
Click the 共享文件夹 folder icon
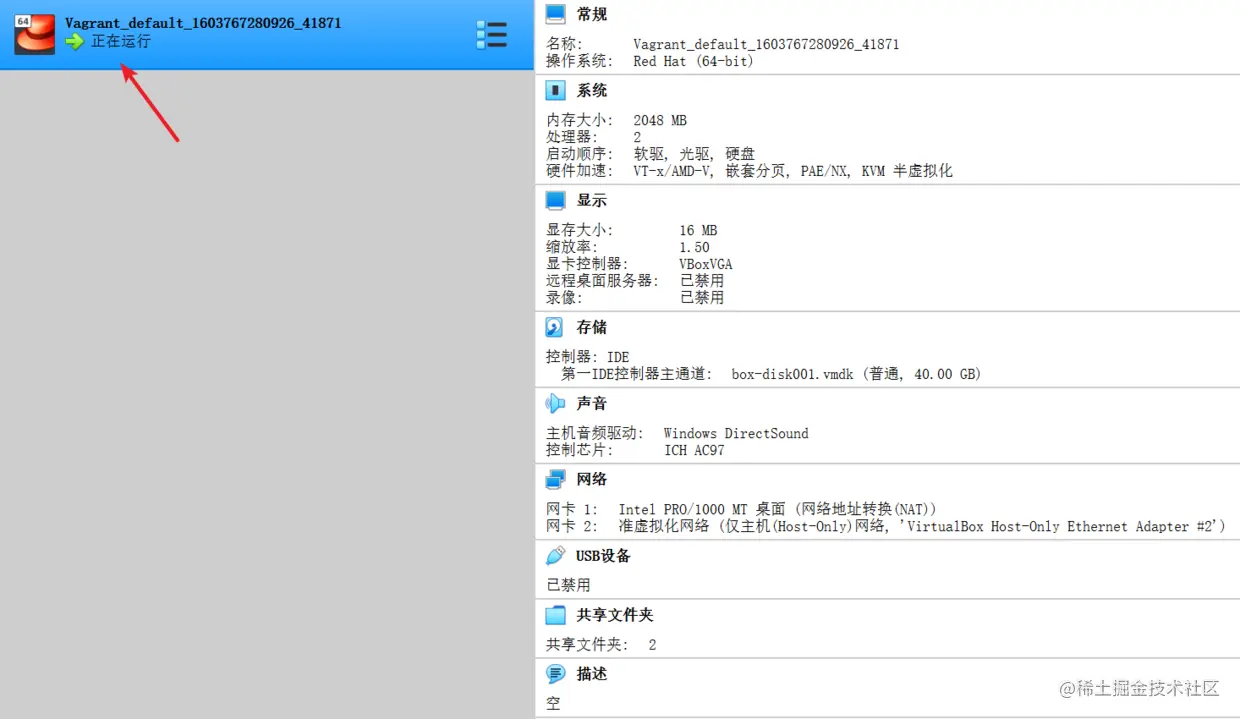[x=555, y=615]
